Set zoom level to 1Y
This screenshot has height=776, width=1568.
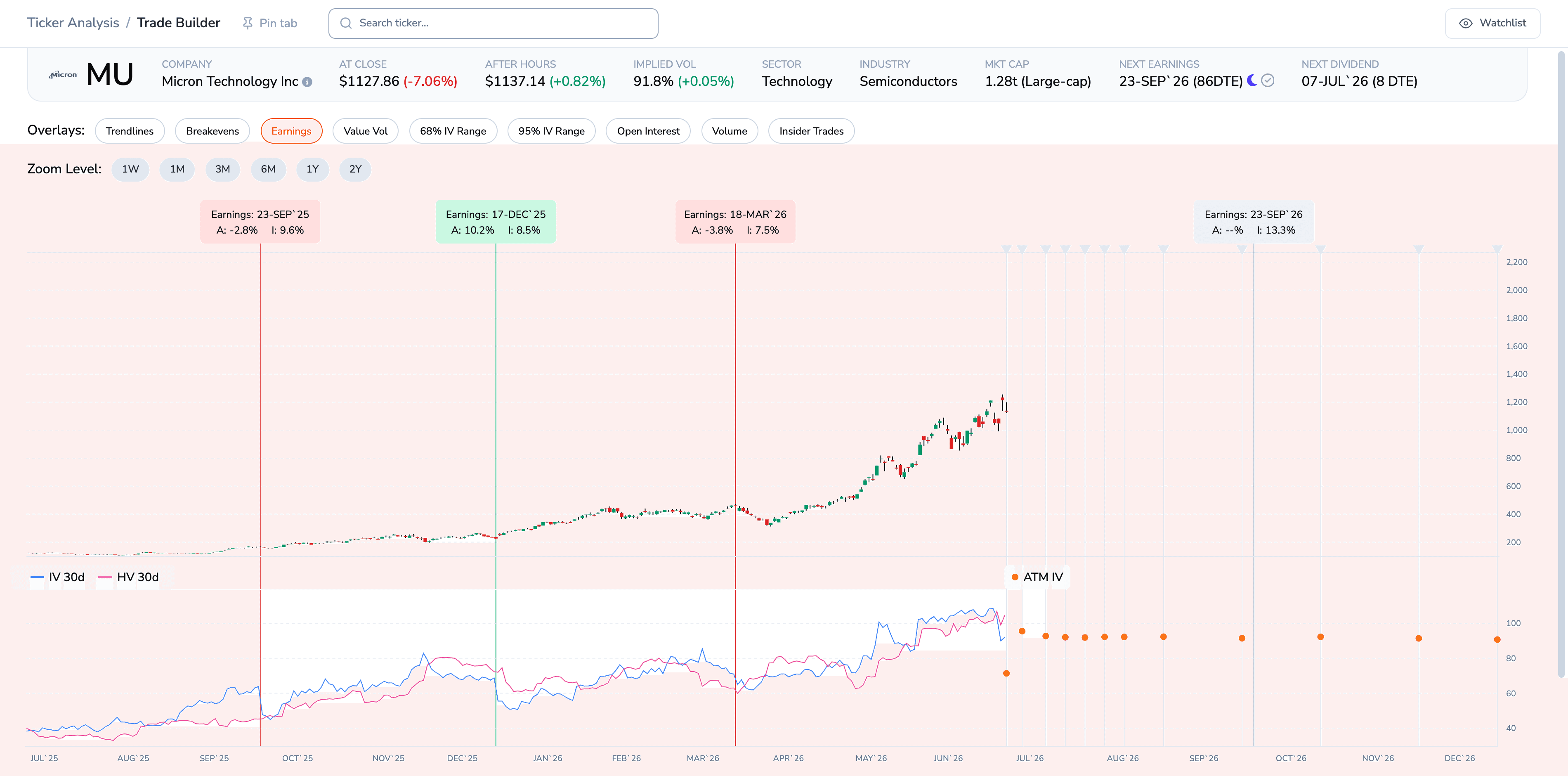click(x=313, y=169)
